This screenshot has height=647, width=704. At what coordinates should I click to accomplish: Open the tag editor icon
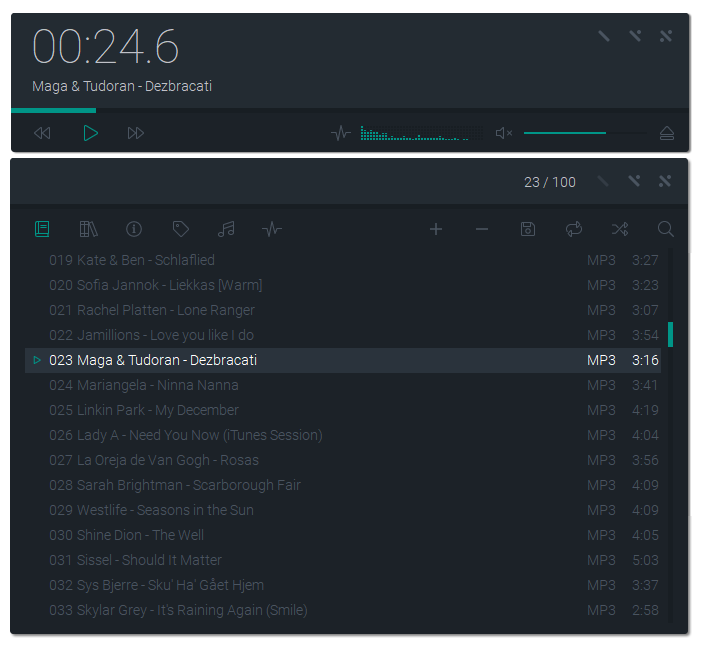coord(180,229)
